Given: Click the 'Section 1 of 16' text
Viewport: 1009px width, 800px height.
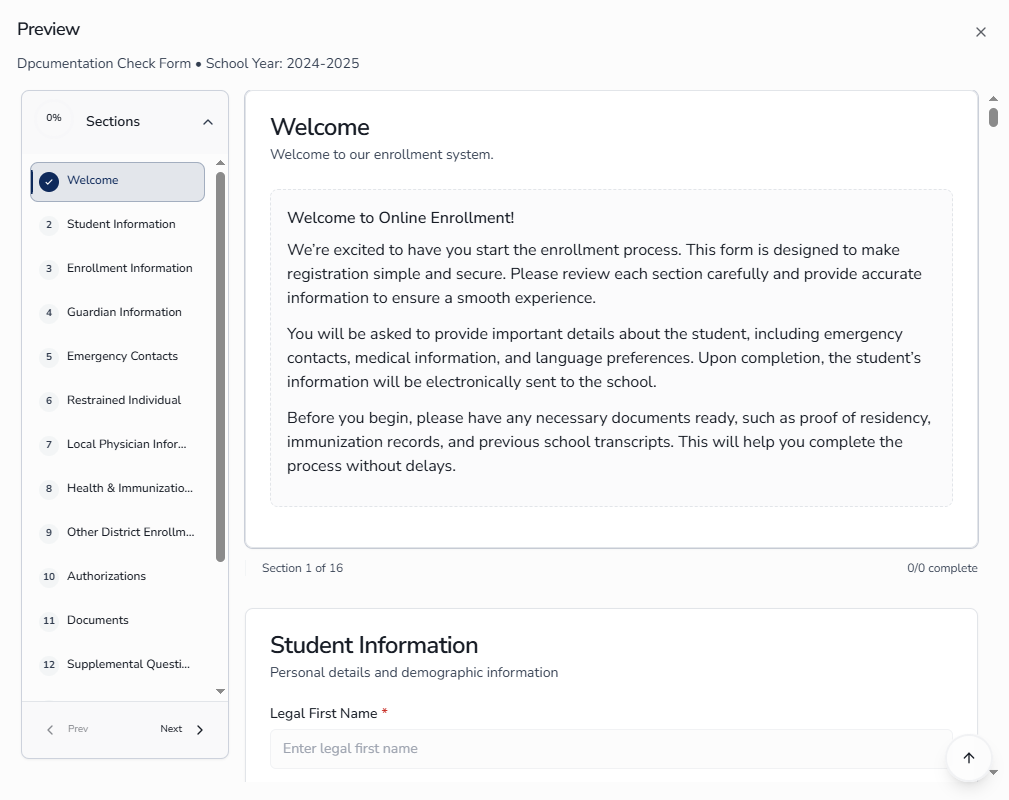Looking at the screenshot, I should pos(302,568).
